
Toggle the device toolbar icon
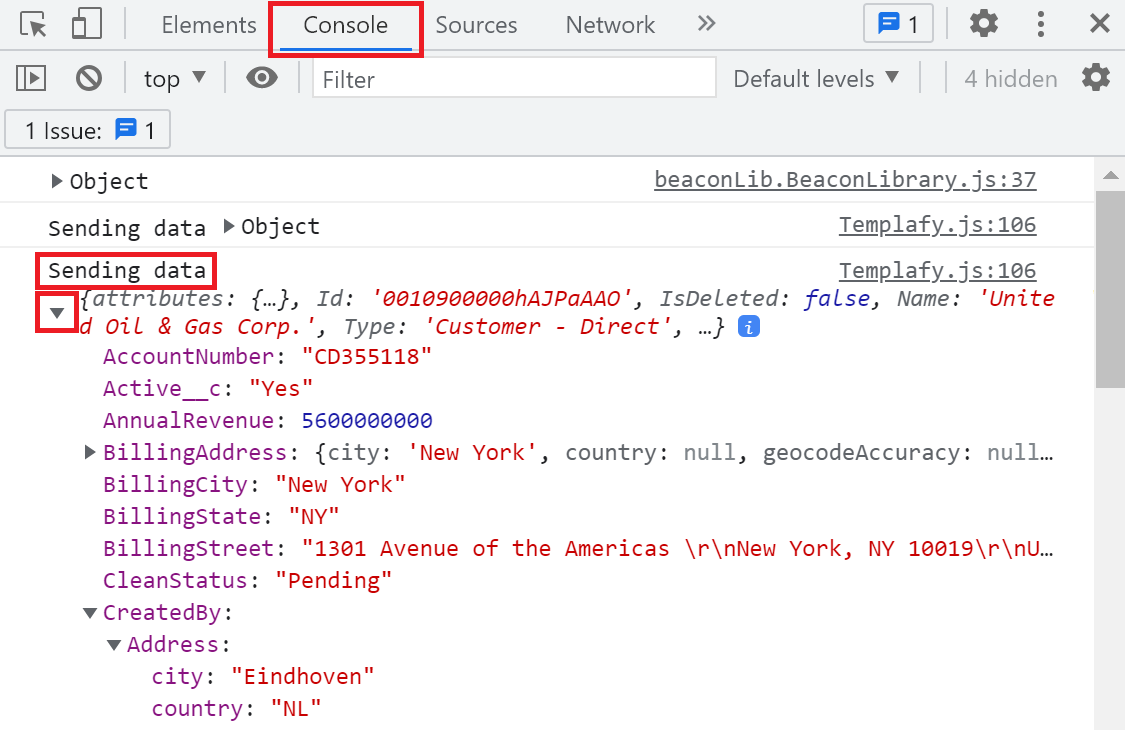tap(87, 24)
